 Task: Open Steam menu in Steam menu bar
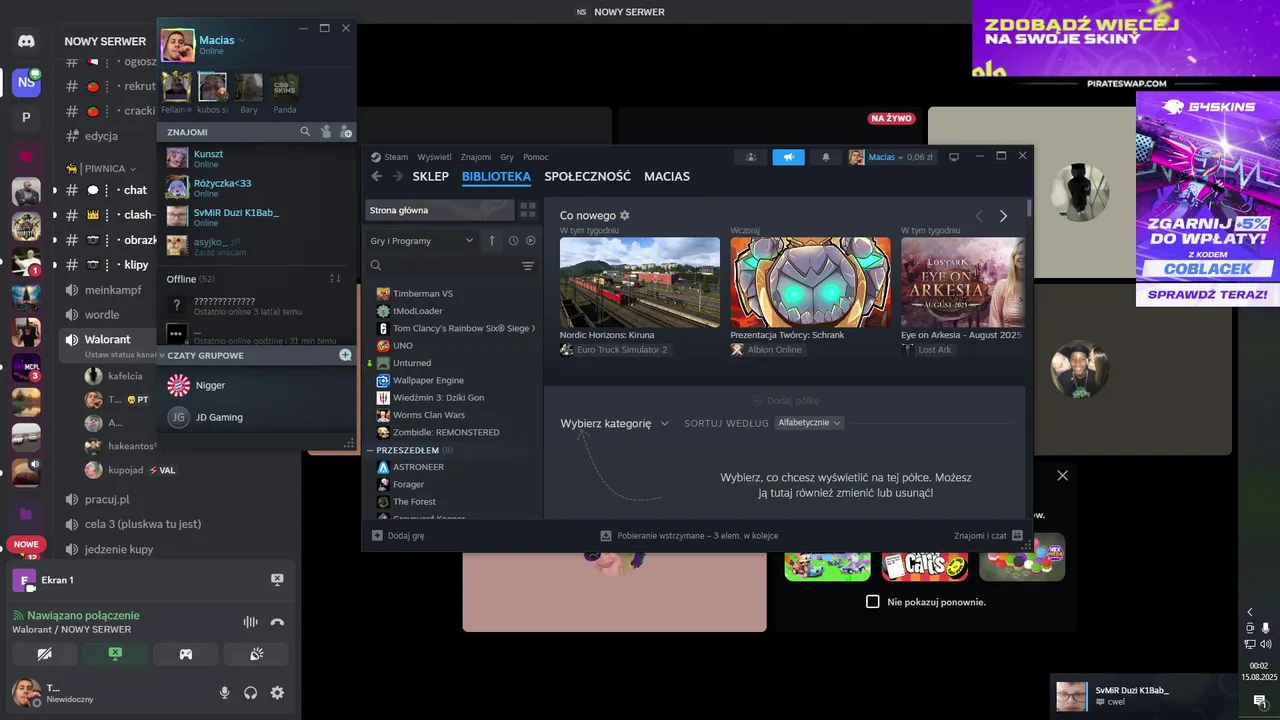point(396,157)
